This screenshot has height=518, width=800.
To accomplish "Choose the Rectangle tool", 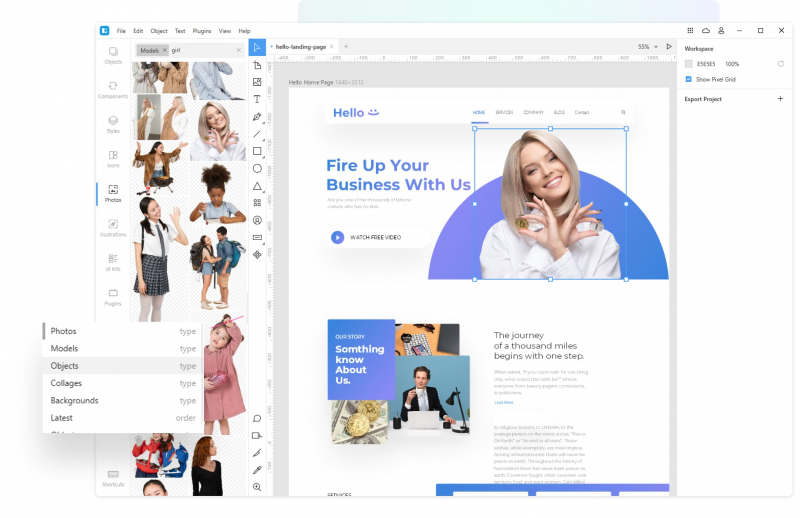I will (x=257, y=151).
